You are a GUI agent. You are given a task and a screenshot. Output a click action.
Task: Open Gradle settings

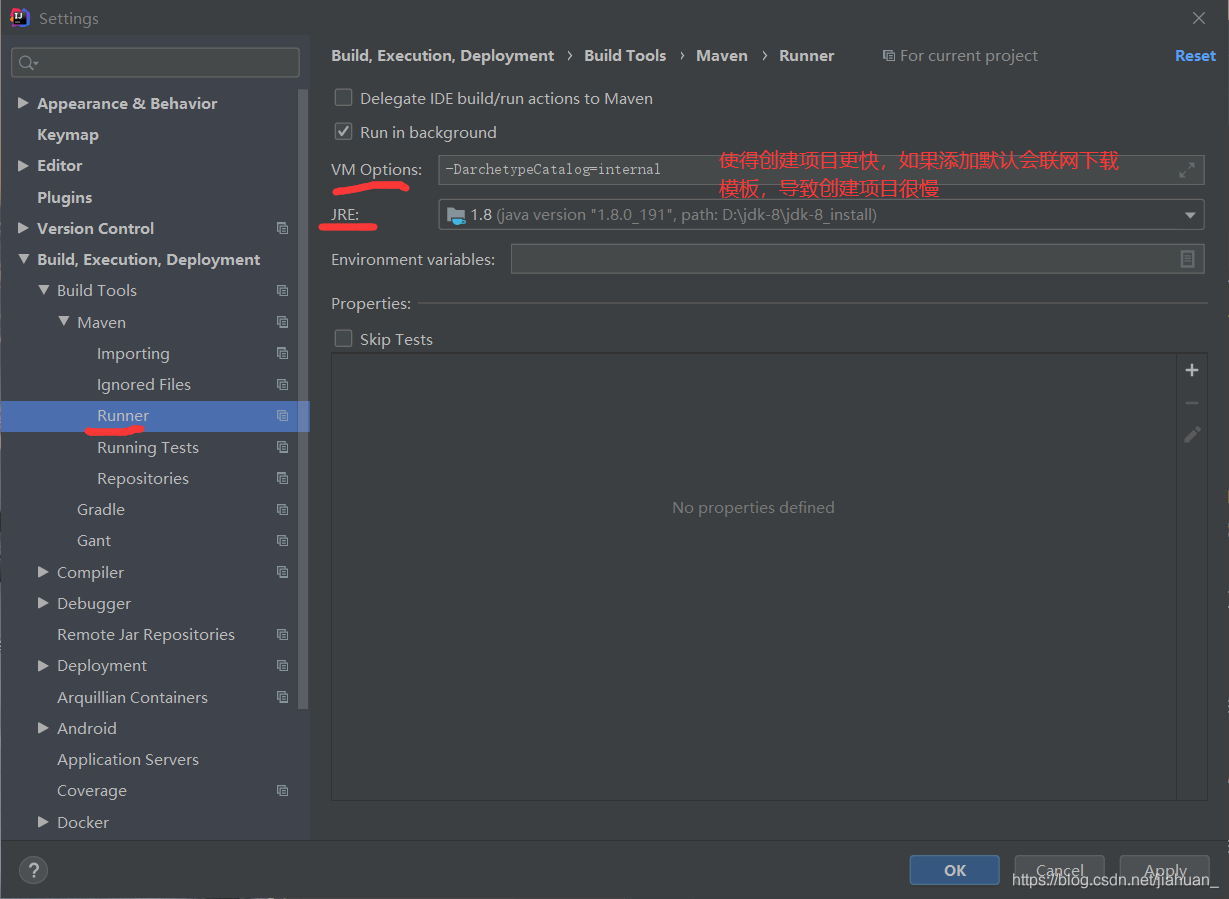(101, 509)
